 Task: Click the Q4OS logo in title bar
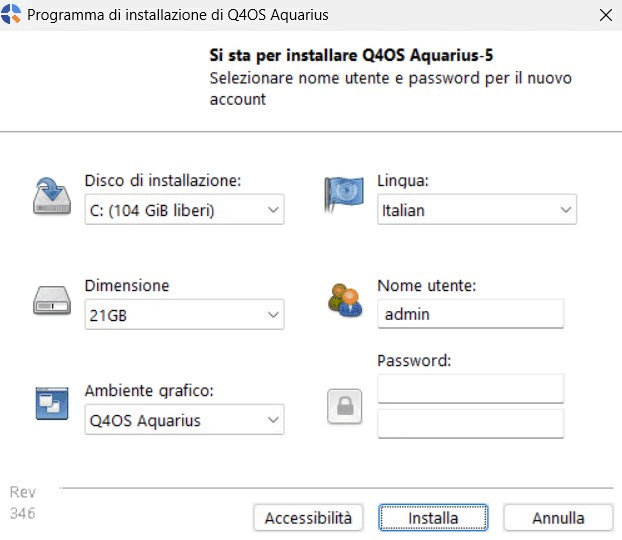(x=11, y=14)
